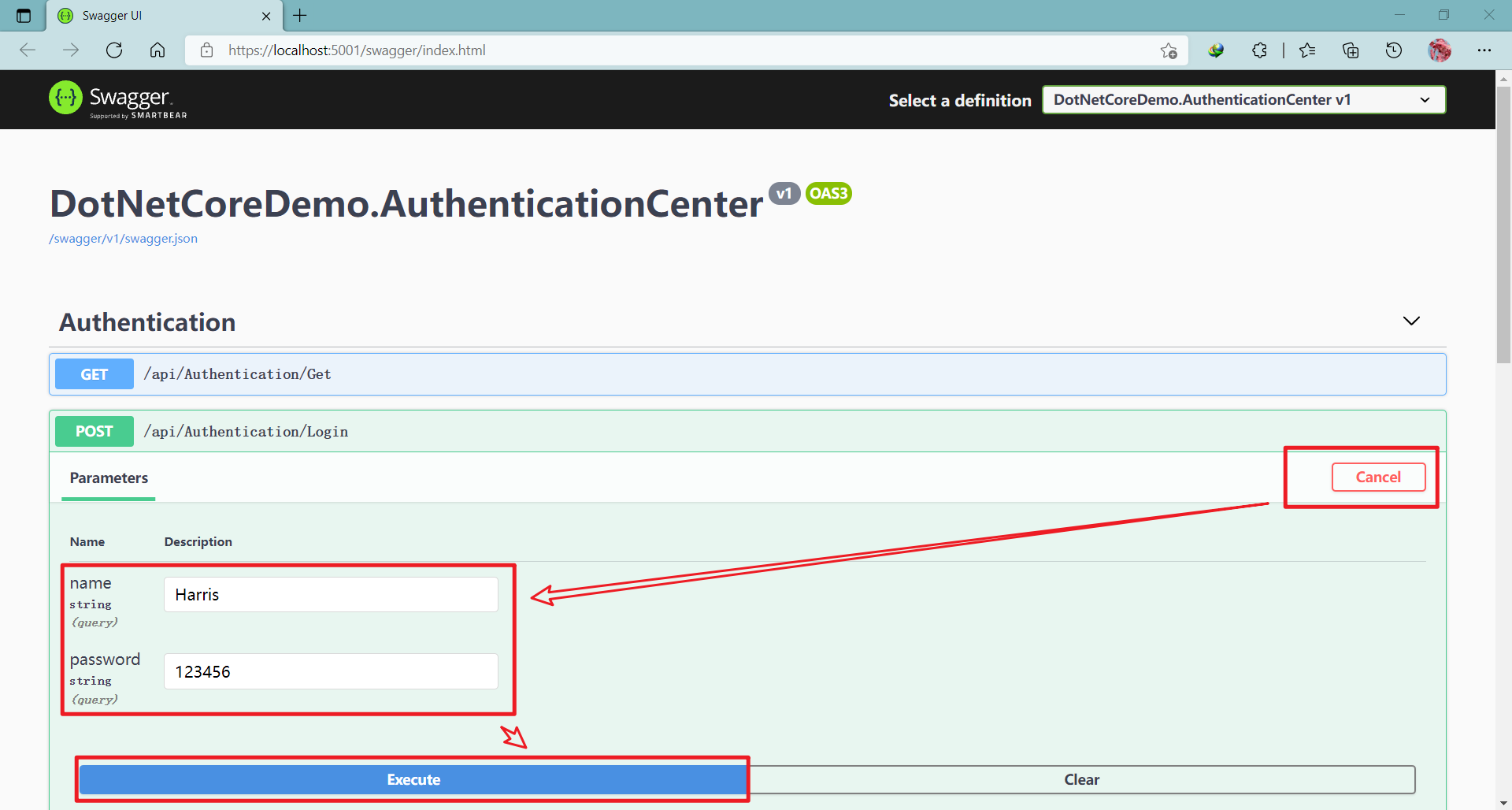Open the Extensions puzzle icon
Viewport: 1512px width, 810px height.
coord(1259,50)
